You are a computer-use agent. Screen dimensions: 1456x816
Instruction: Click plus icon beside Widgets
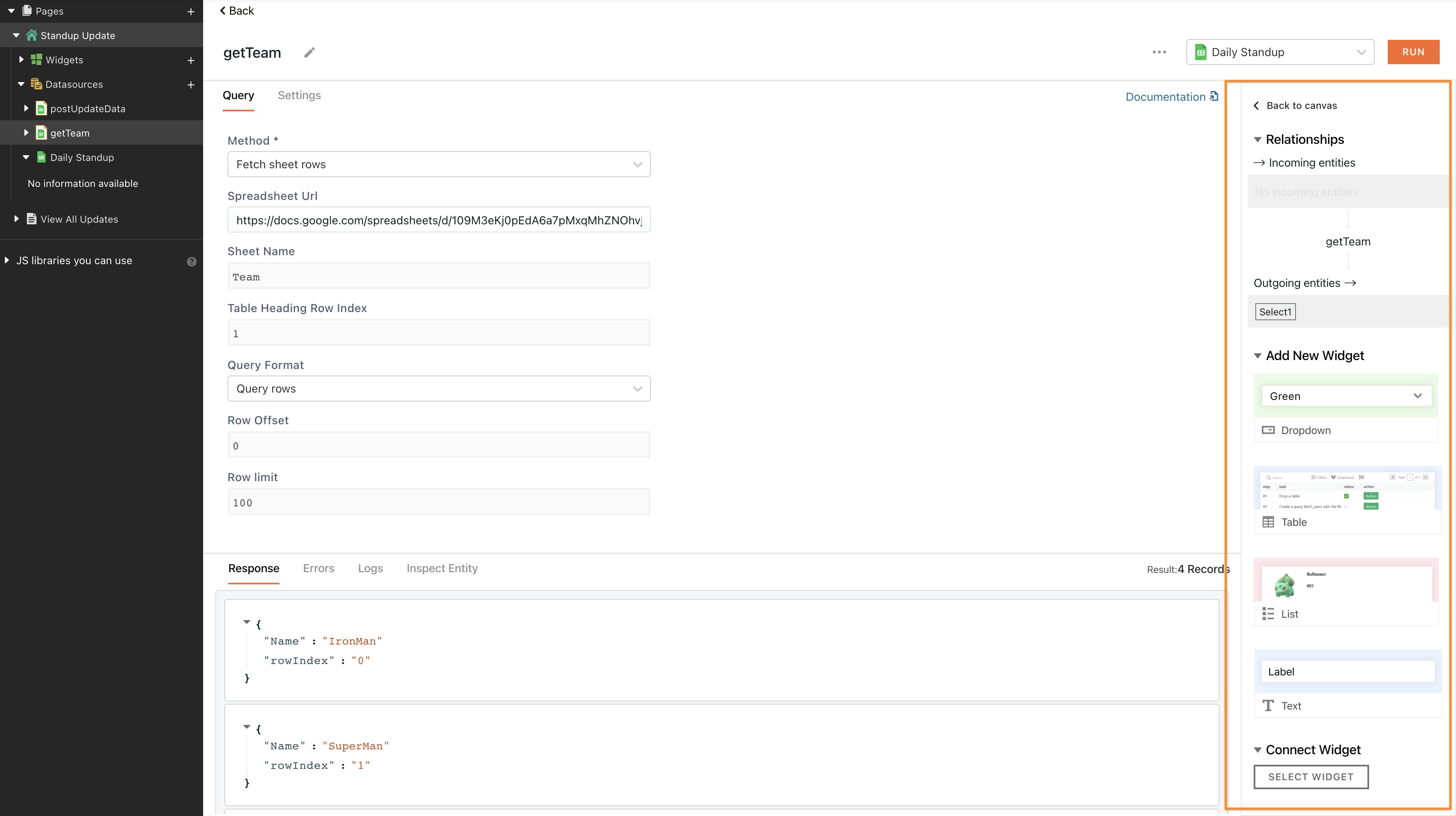pyautogui.click(x=191, y=61)
